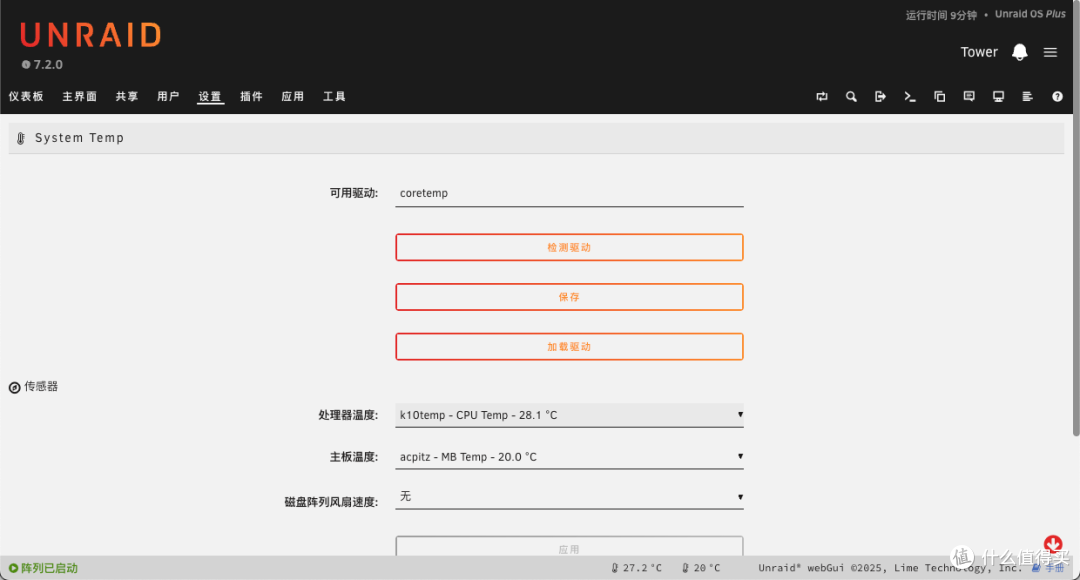Click the 阵列已启动 status text
Image resolution: width=1080 pixels, height=580 pixels.
[50, 568]
